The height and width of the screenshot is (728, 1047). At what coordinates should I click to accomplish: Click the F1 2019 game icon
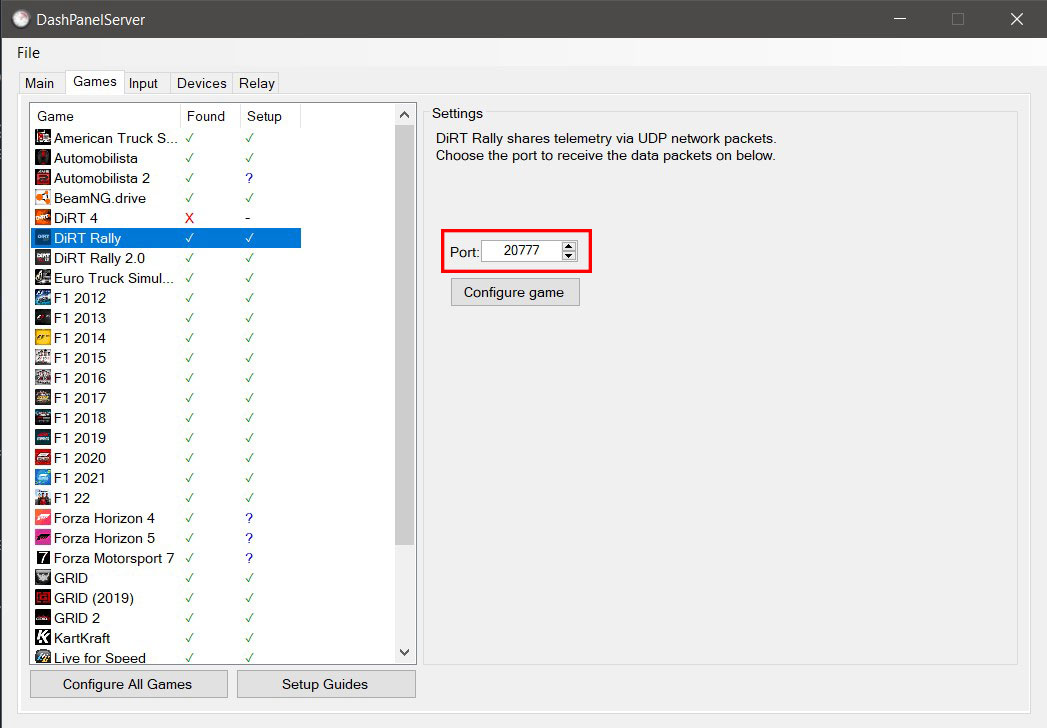pyautogui.click(x=43, y=438)
